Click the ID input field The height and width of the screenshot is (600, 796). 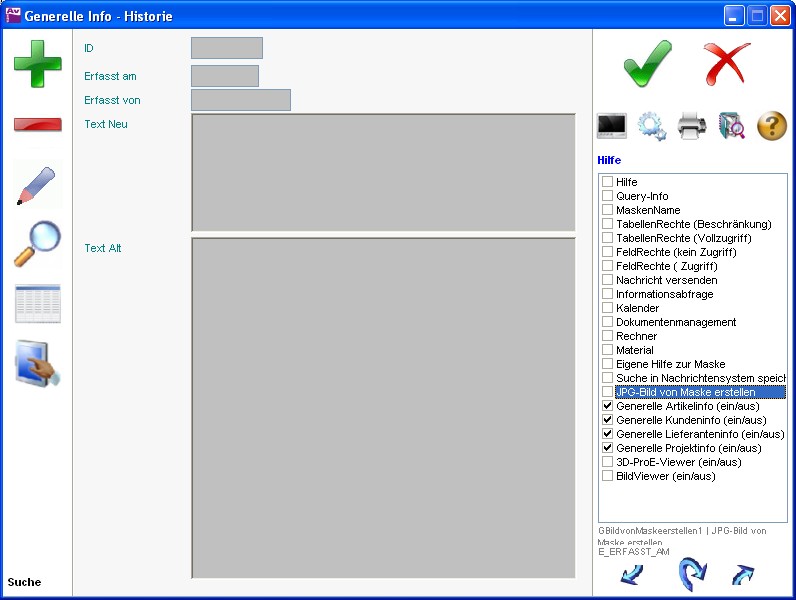click(227, 48)
